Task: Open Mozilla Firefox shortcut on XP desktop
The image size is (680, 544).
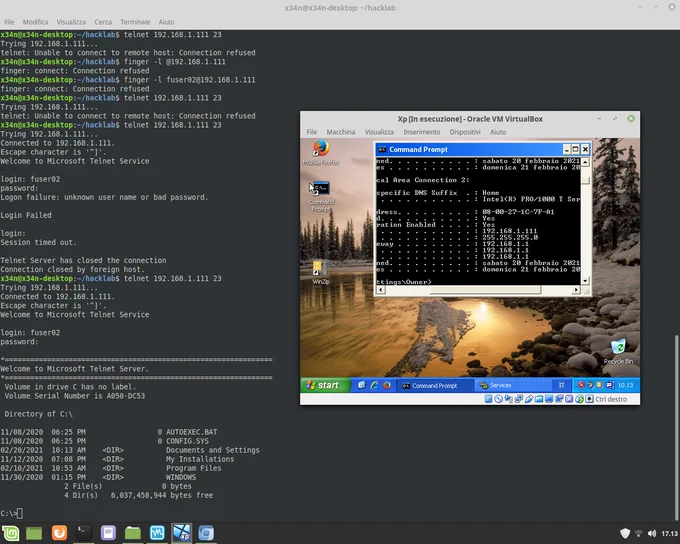Action: [321, 152]
